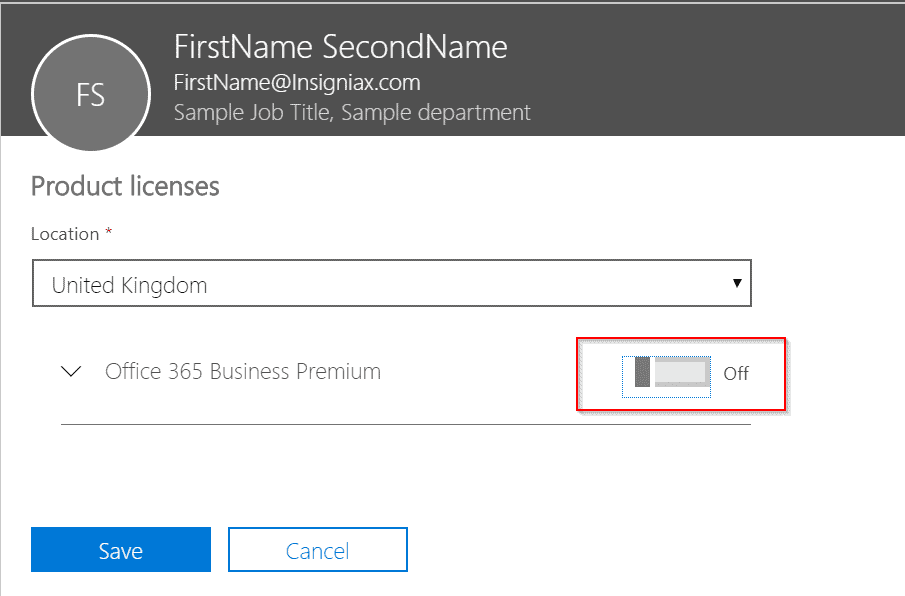
Task: Click the red required asterisk by Location
Action: 108,231
